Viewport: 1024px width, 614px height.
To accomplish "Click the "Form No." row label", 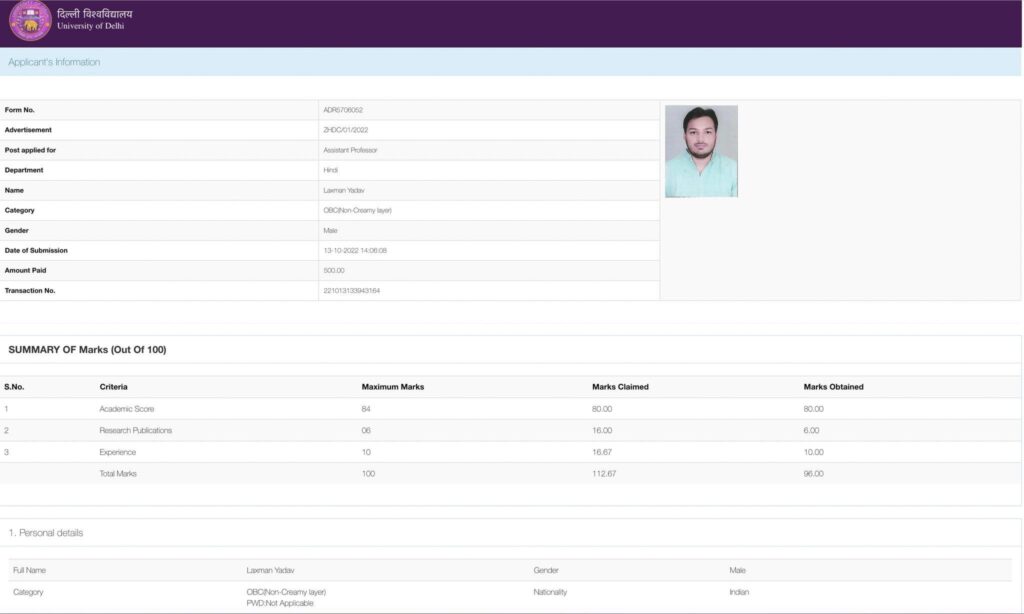I will pyautogui.click(x=20, y=110).
